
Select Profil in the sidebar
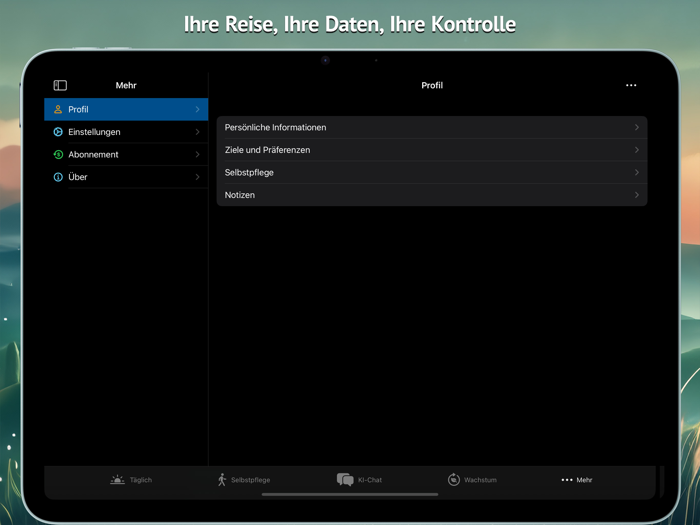126,109
